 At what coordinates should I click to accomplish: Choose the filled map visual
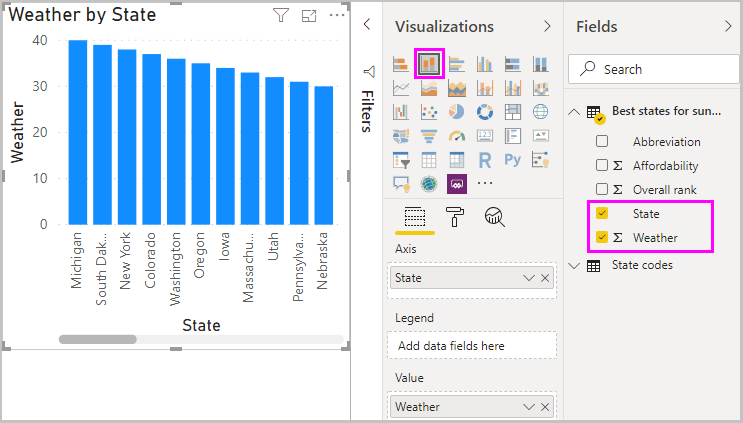coord(401,136)
